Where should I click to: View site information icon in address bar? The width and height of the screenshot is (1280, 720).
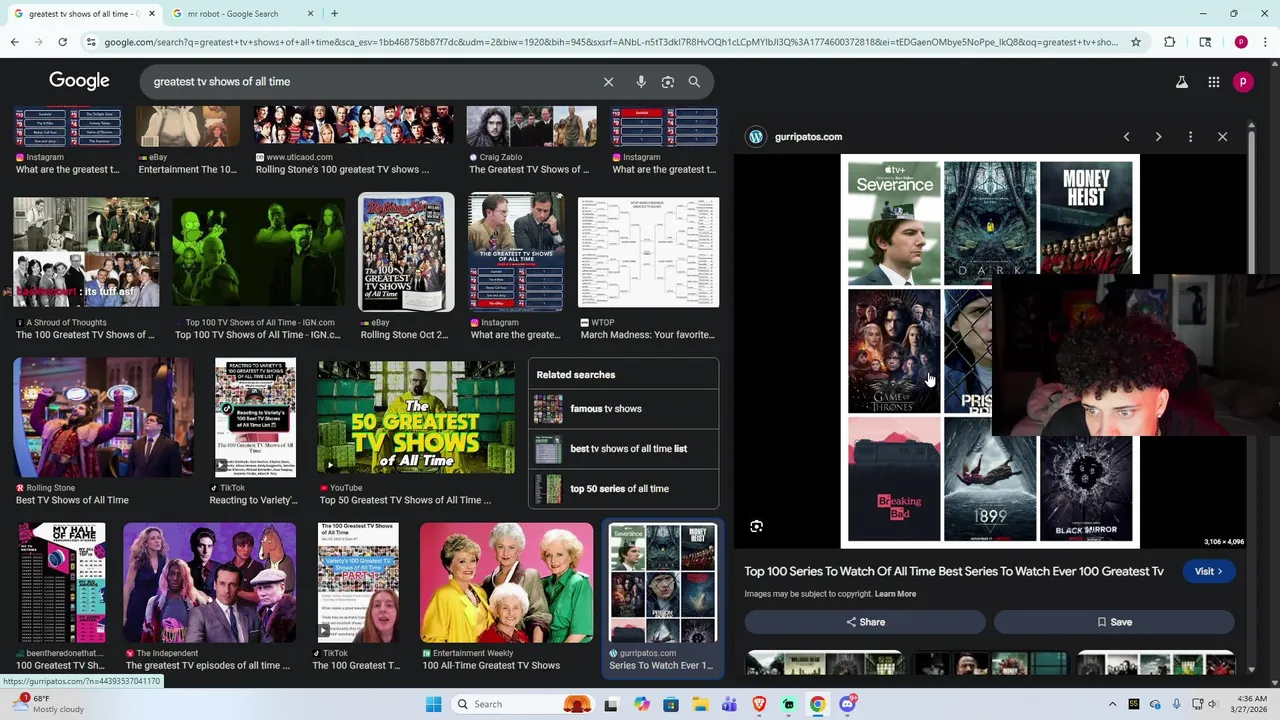pos(91,42)
